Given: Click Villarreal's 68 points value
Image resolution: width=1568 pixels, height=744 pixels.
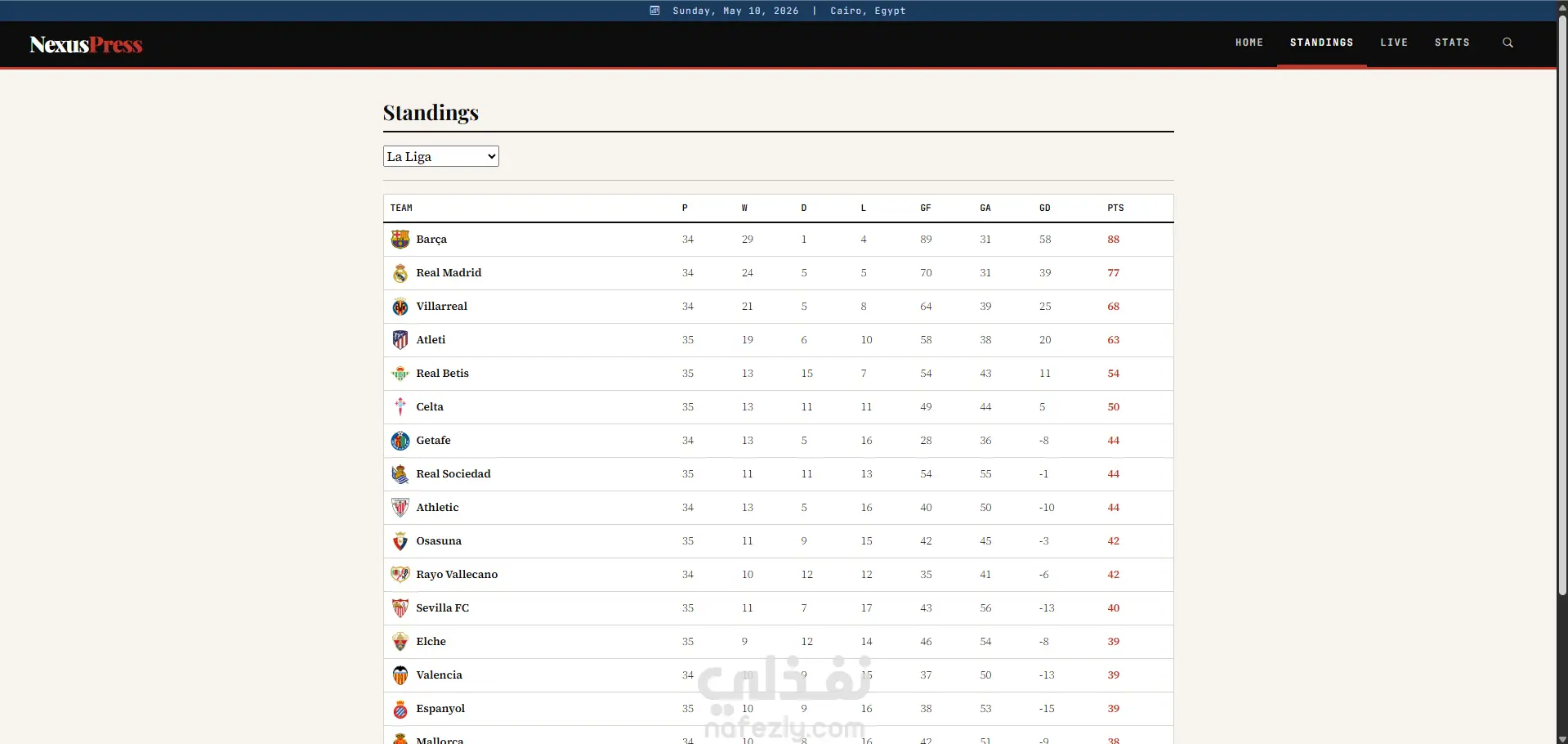Looking at the screenshot, I should tap(1114, 307).
